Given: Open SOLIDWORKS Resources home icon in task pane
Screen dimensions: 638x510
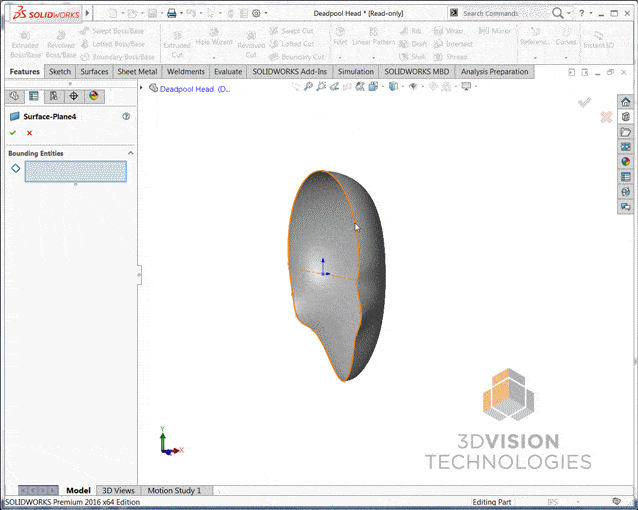Looking at the screenshot, I should (625, 102).
